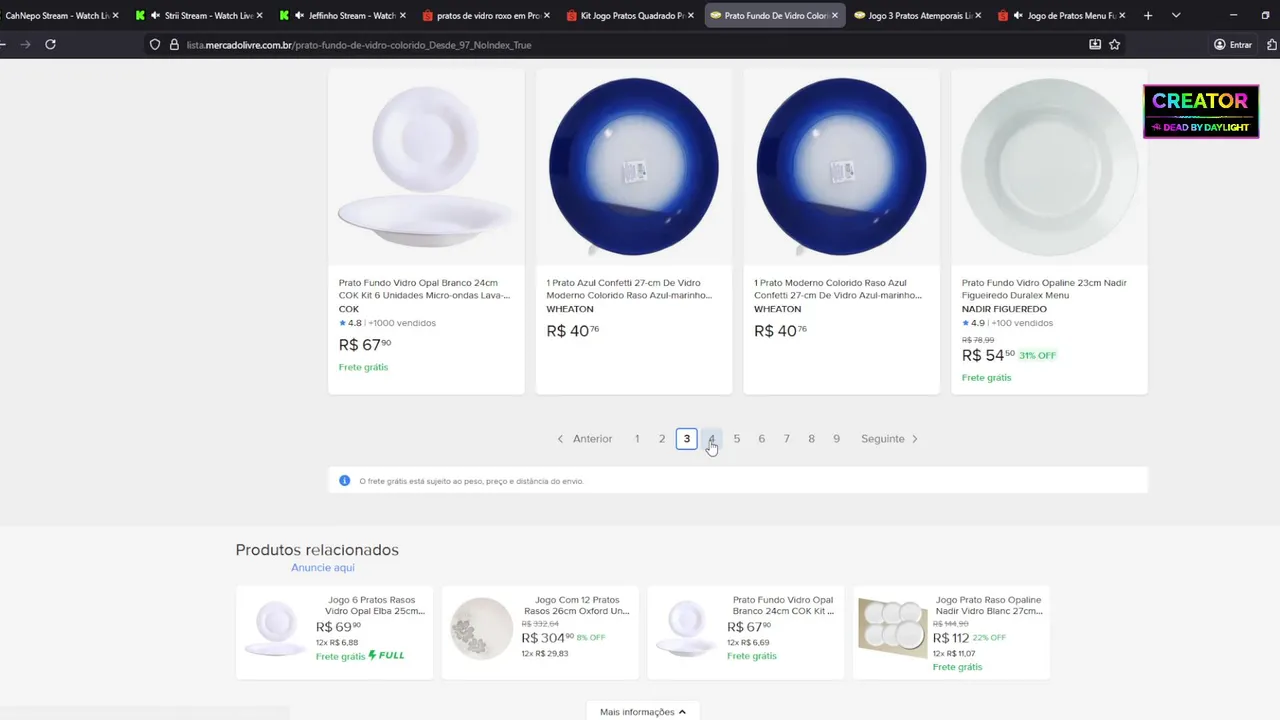Go to page 1 of results
Viewport: 1280px width, 720px height.
[637, 439]
